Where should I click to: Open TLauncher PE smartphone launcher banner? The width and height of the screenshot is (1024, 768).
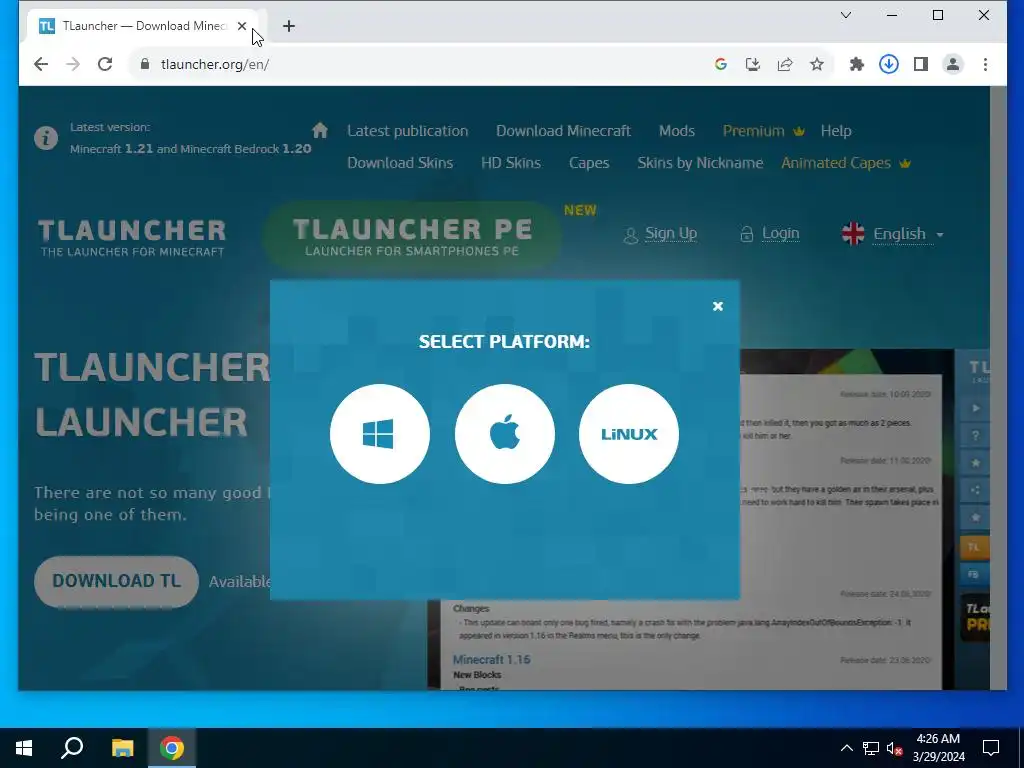pos(412,236)
